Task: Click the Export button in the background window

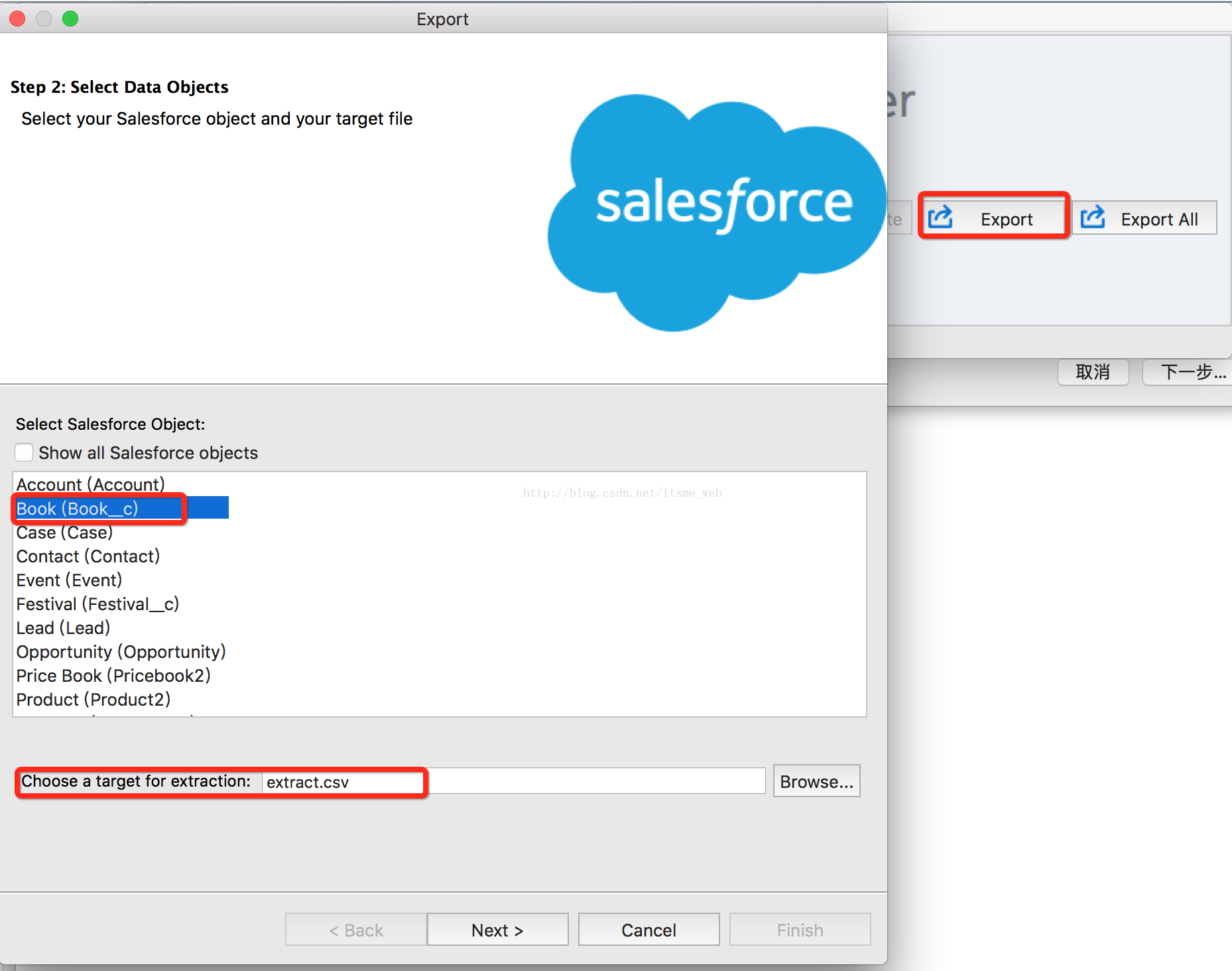Action: pos(994,218)
